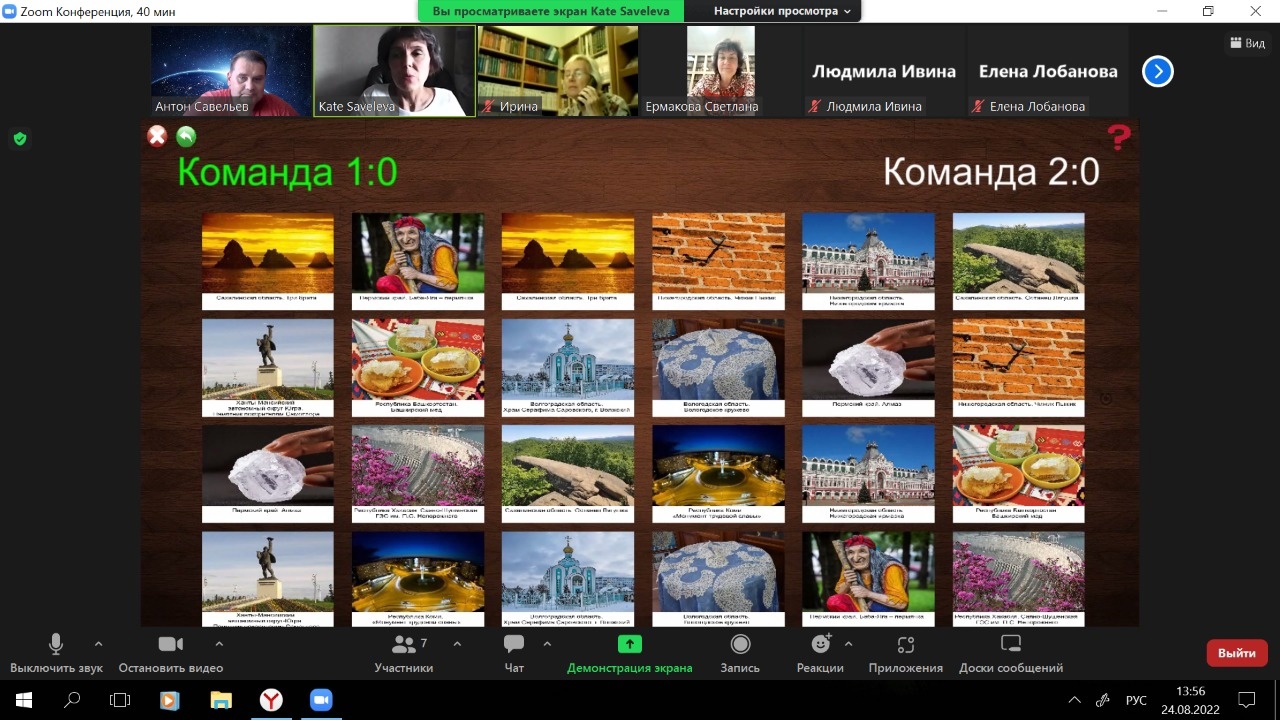Stop the video camera
This screenshot has width=1280, height=720.
coord(171,653)
